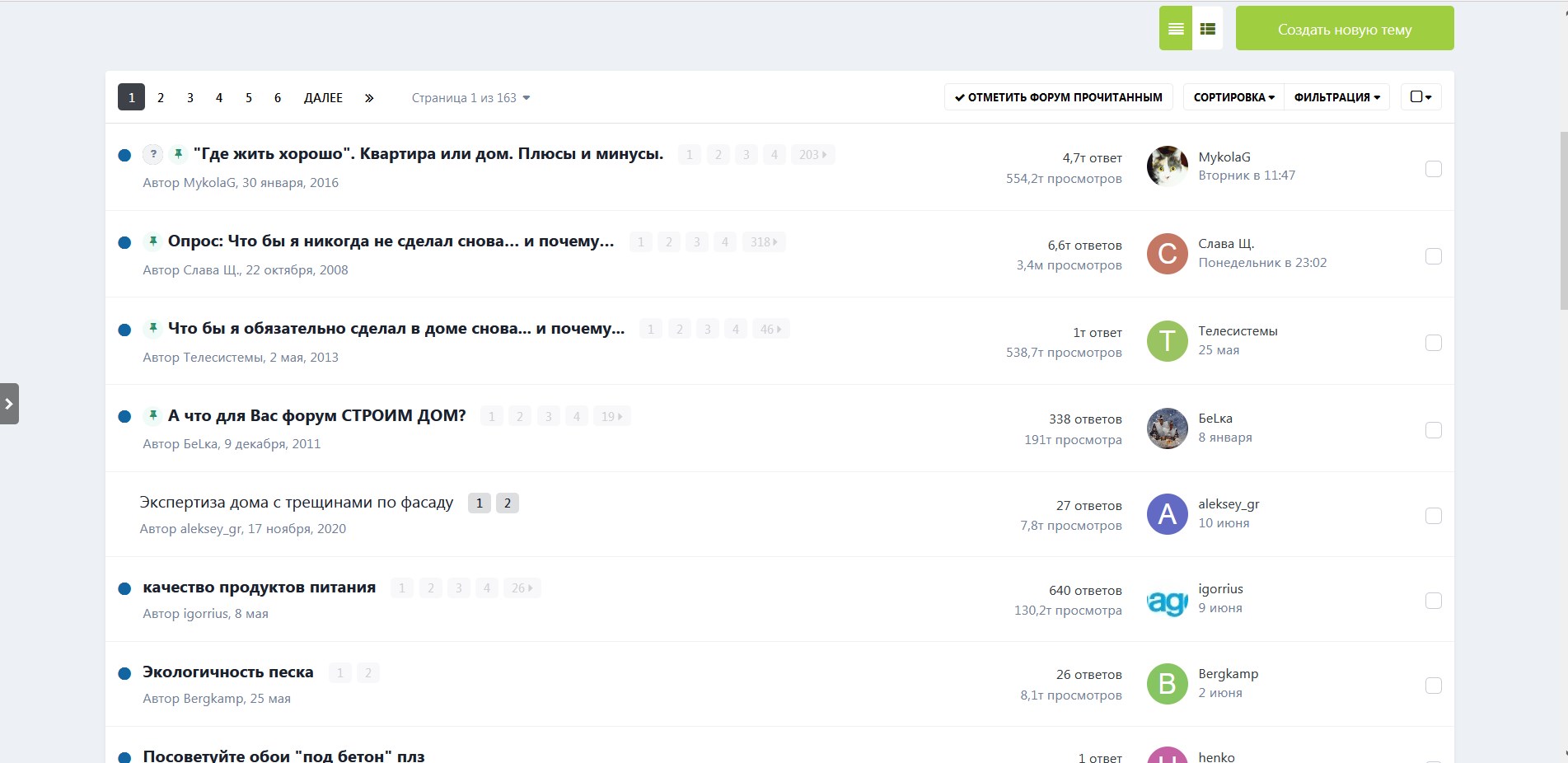Open topic "А что для Вас форум СТРОИМ ДОМ?"
The image size is (1568, 763).
coord(317,416)
